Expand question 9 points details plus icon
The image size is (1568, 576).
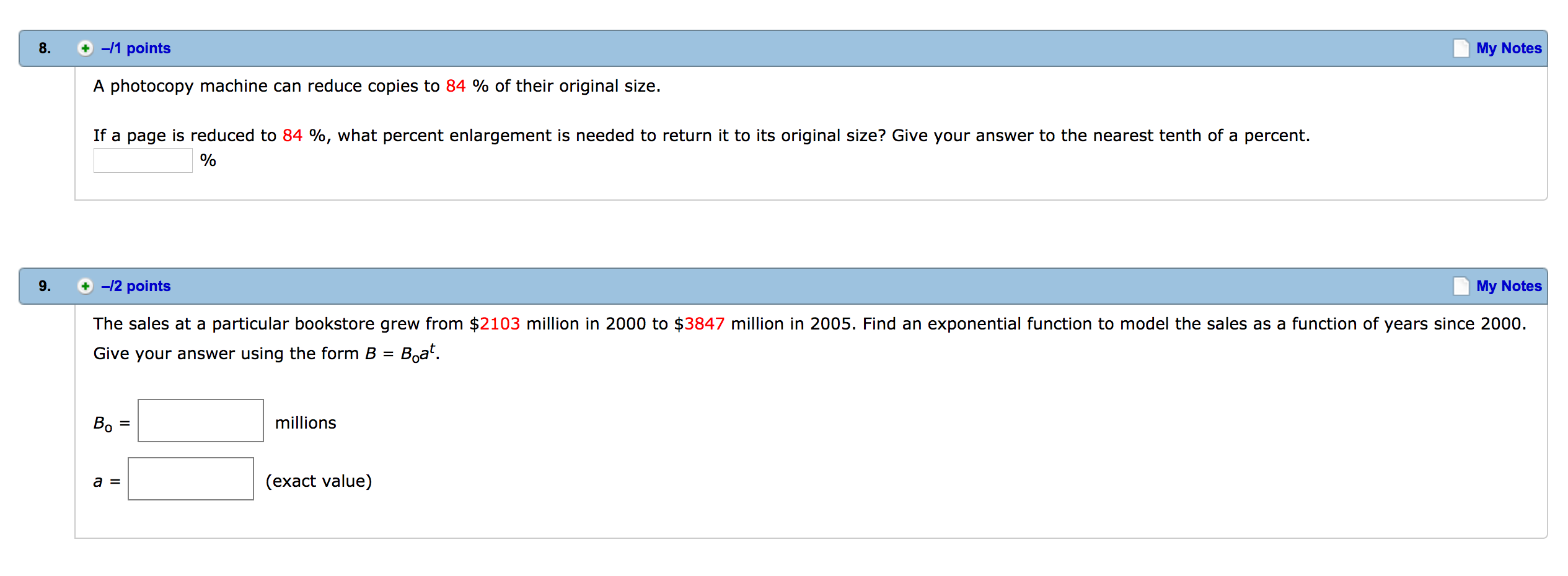tap(85, 286)
